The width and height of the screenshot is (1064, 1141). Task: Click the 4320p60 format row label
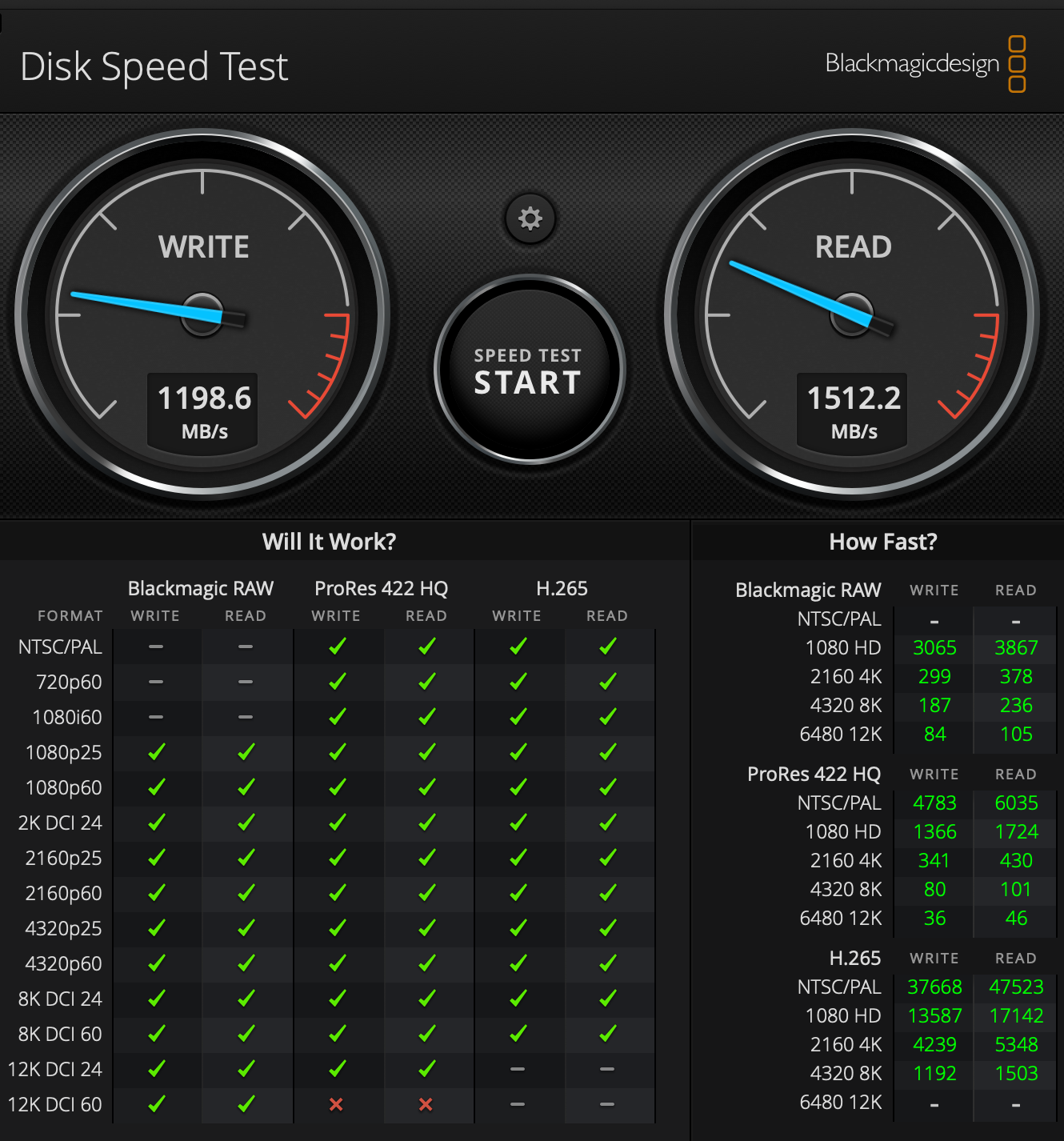pos(64,963)
